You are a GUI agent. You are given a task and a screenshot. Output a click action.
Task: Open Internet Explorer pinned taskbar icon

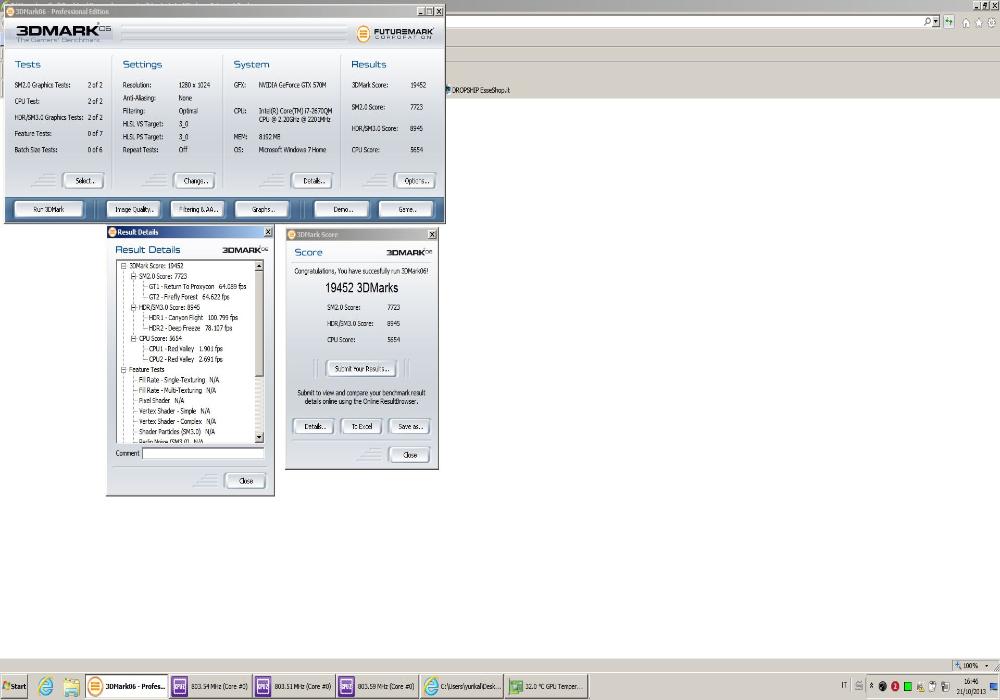pyautogui.click(x=45, y=687)
